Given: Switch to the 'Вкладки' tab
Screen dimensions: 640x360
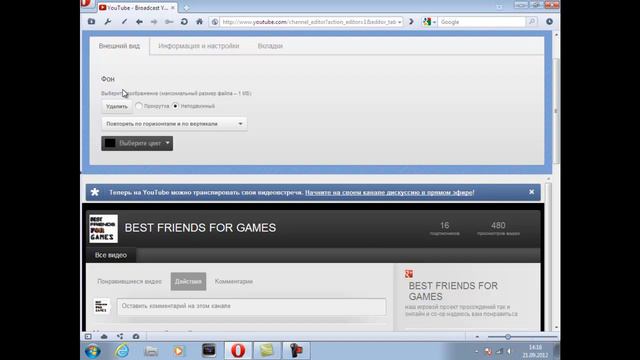Looking at the screenshot, I should 270,46.
